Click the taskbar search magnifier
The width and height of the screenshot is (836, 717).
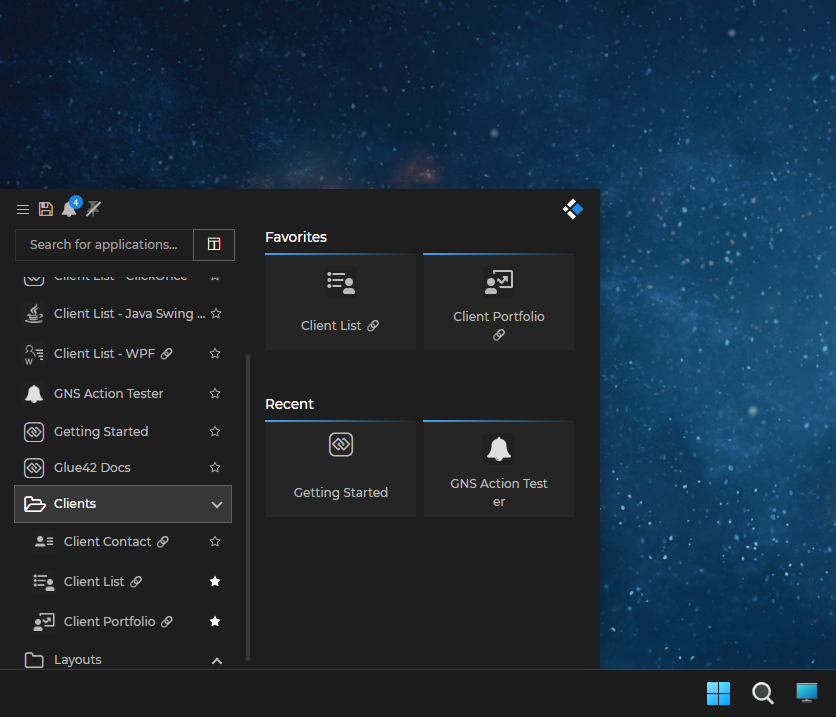coord(762,693)
